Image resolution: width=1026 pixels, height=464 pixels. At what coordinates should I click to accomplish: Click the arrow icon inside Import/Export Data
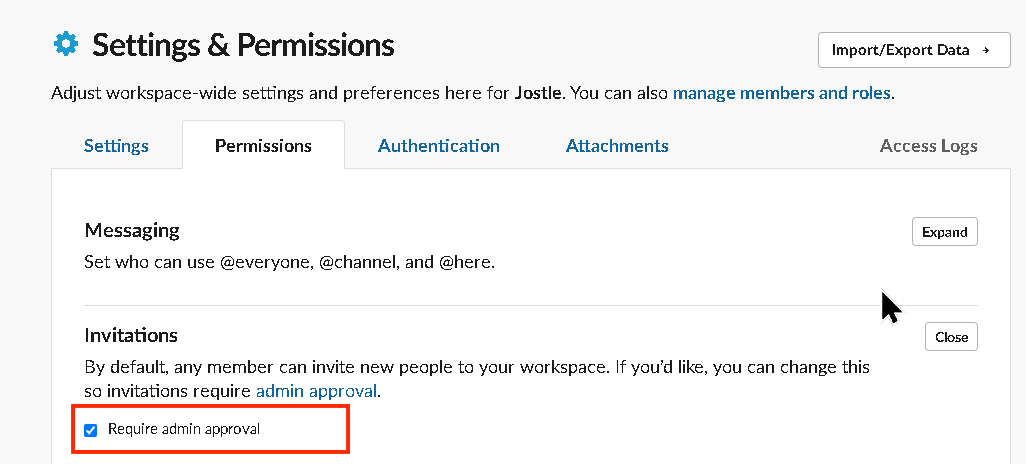coord(986,50)
